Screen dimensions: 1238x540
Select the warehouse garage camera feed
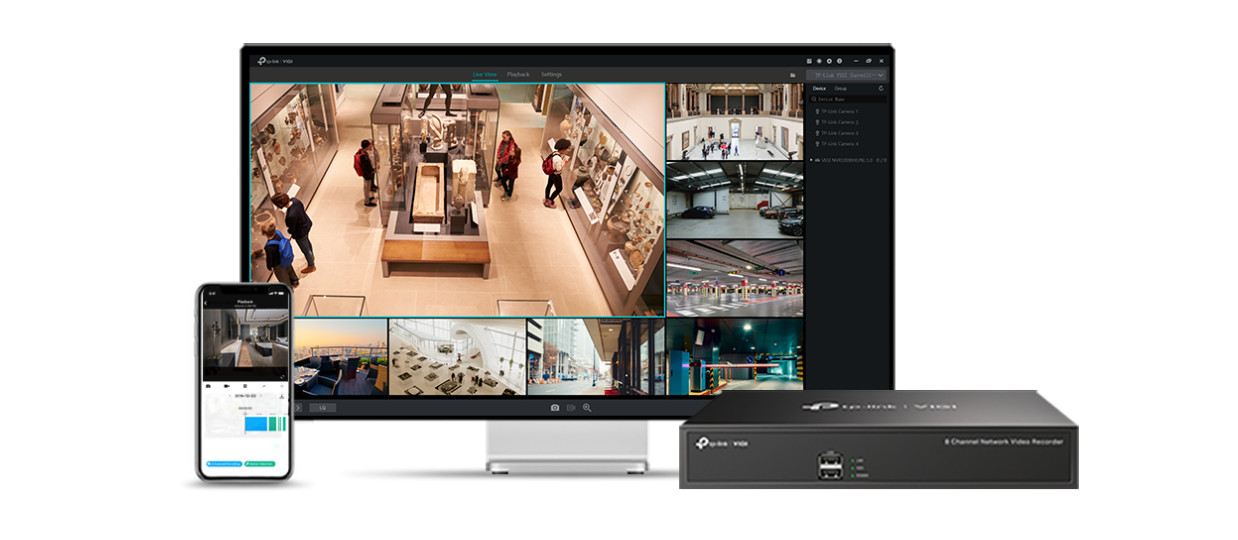(735, 200)
